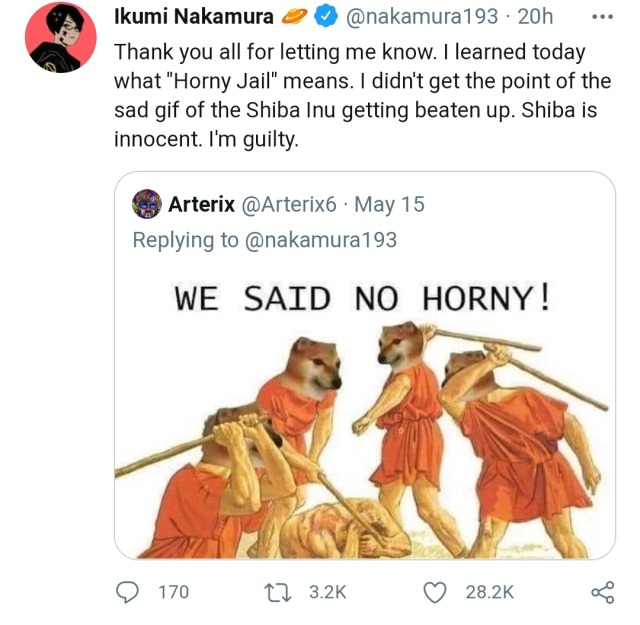The width and height of the screenshot is (640, 625).
Task: Click the reply speech bubble icon
Action: tap(128, 592)
